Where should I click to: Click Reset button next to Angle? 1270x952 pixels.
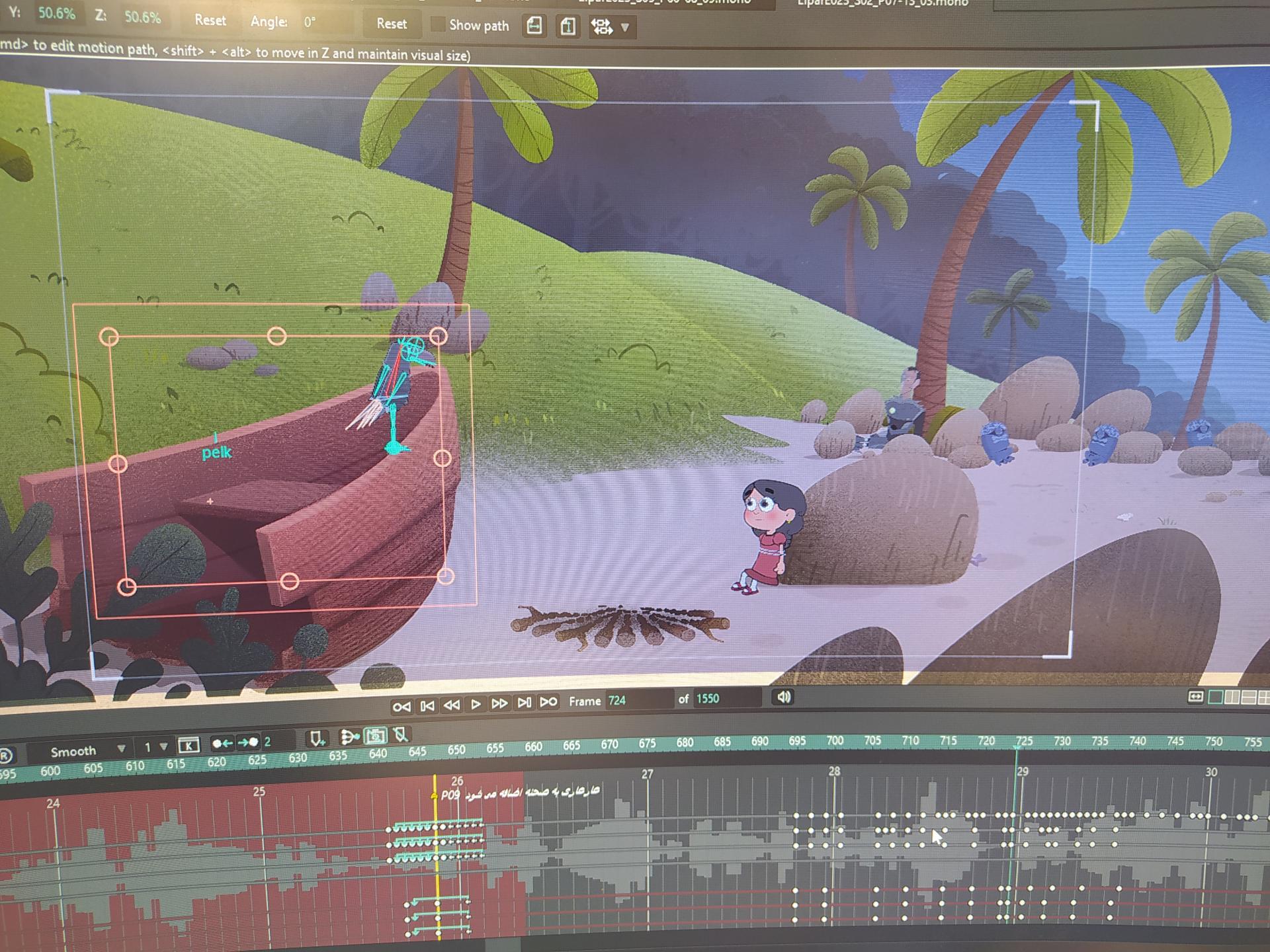[x=392, y=24]
